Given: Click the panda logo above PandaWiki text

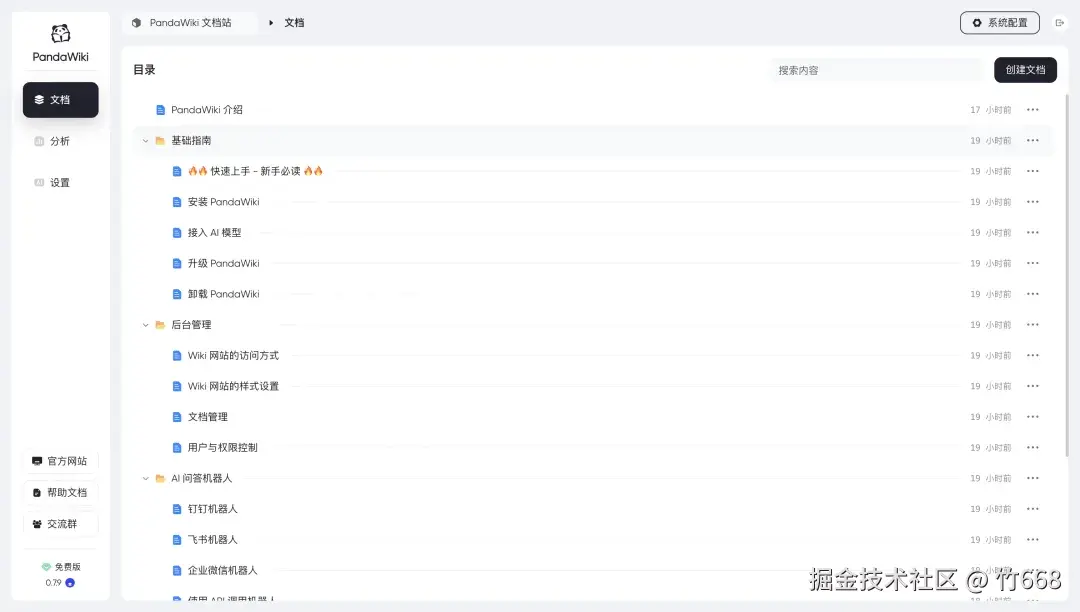Looking at the screenshot, I should (58, 32).
